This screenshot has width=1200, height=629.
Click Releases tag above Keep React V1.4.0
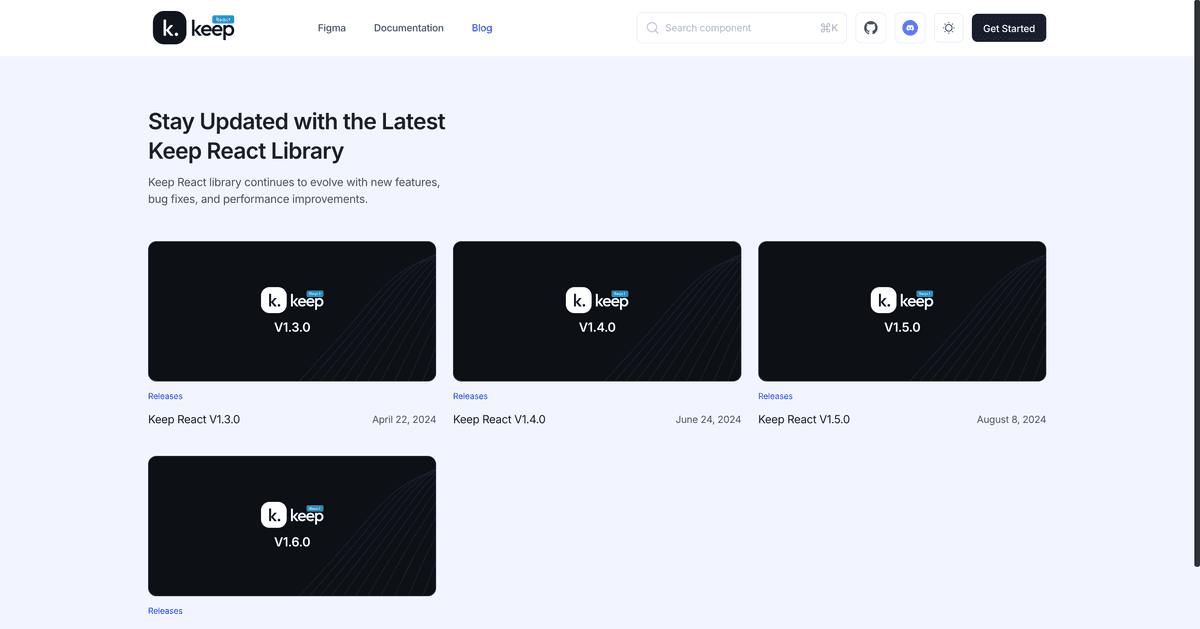tap(470, 397)
